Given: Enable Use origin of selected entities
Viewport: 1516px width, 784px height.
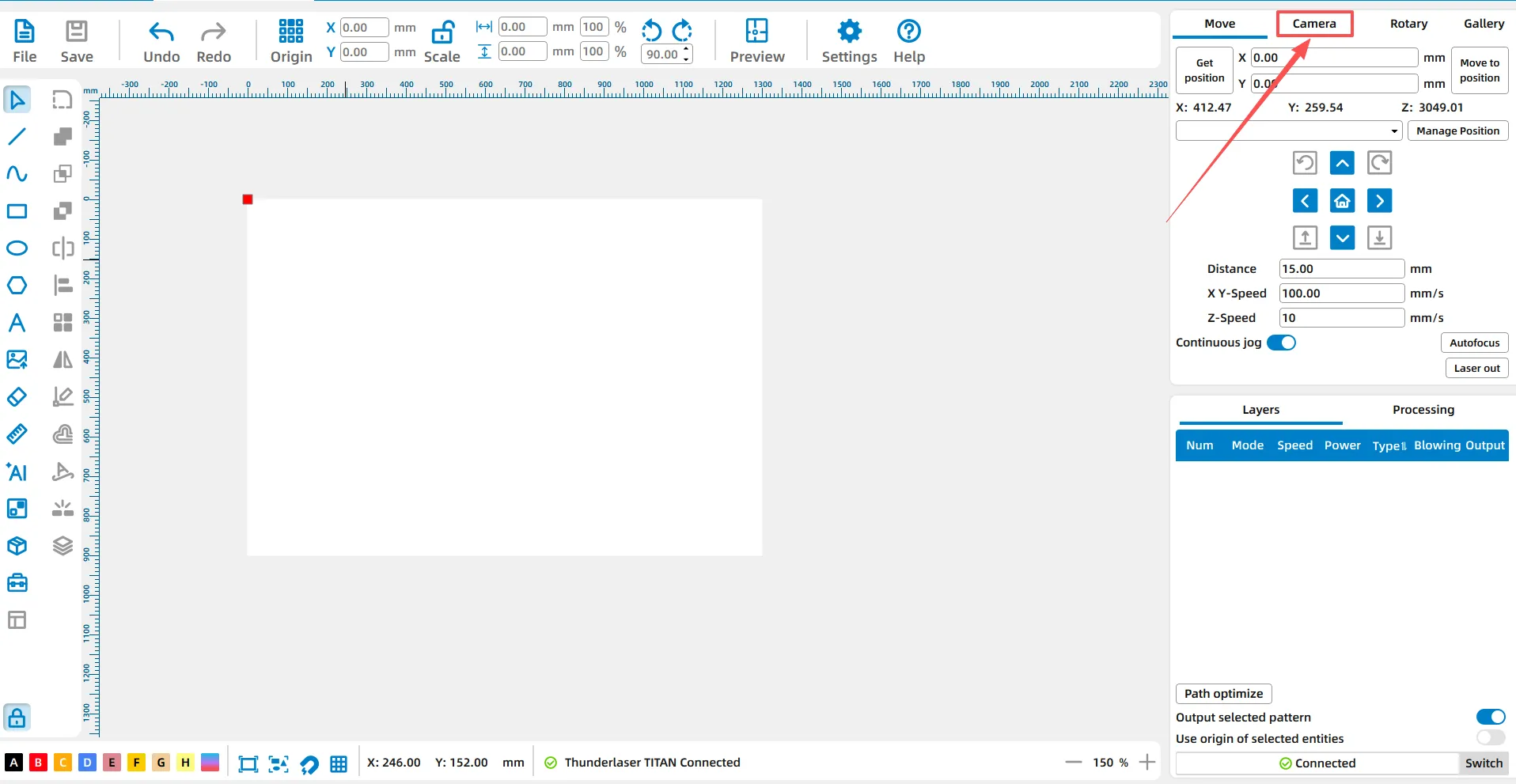Looking at the screenshot, I should pos(1490,738).
